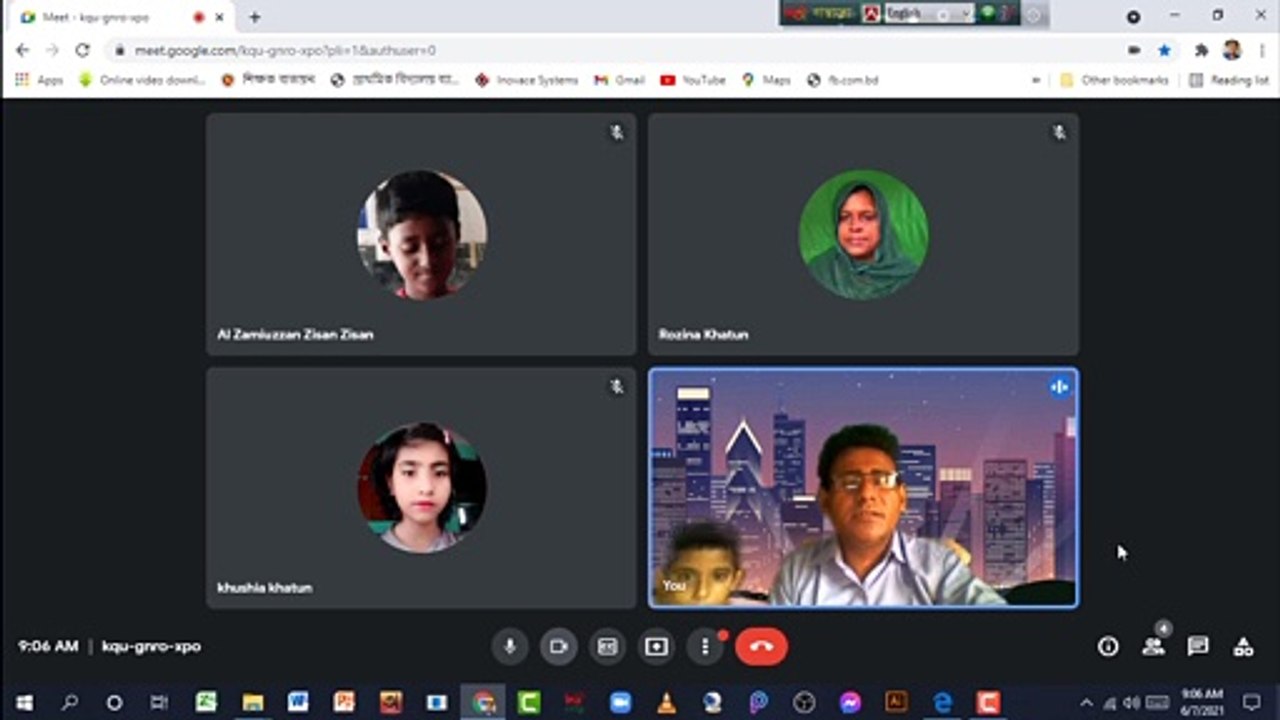
Task: Open Windows notification center
Action: pyautogui.click(x=1252, y=702)
